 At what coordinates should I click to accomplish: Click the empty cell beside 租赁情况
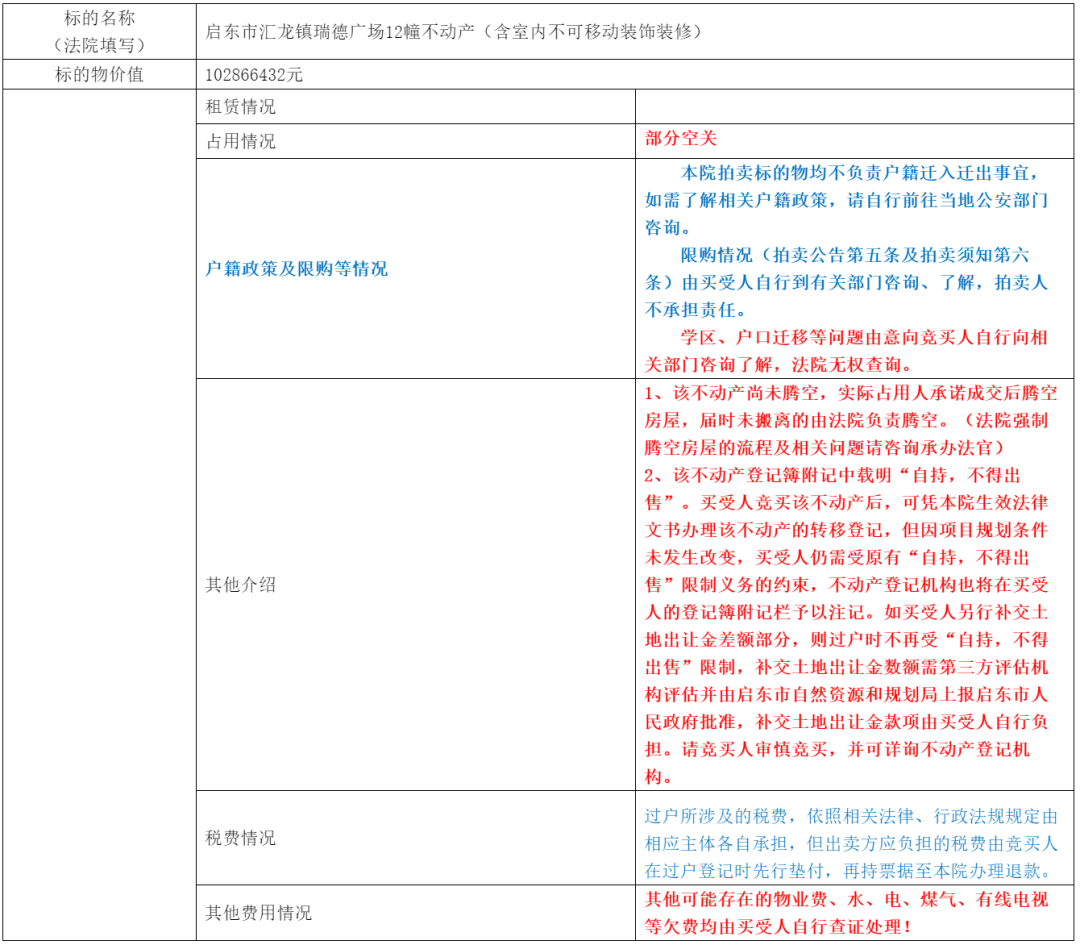click(855, 106)
